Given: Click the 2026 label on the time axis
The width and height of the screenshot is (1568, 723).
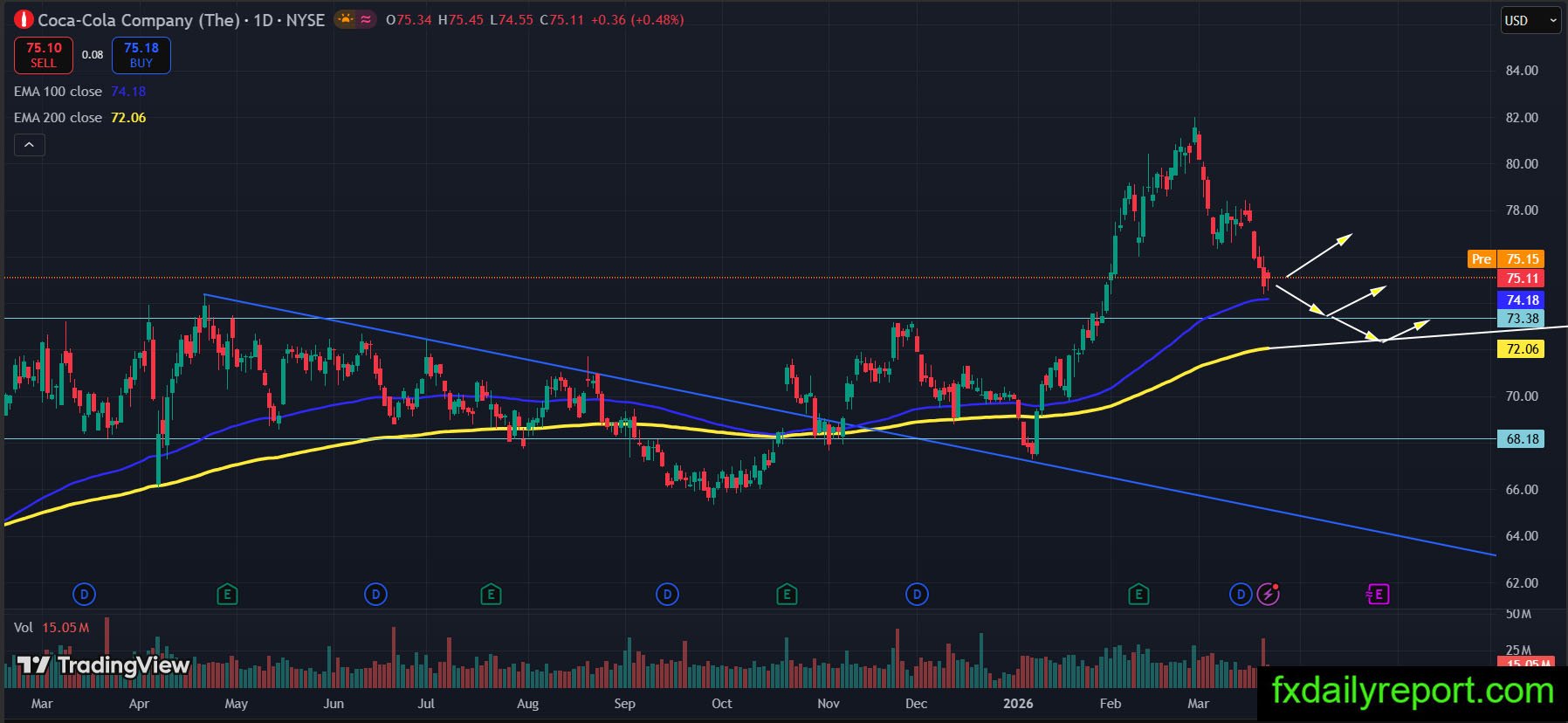Looking at the screenshot, I should (x=1018, y=704).
